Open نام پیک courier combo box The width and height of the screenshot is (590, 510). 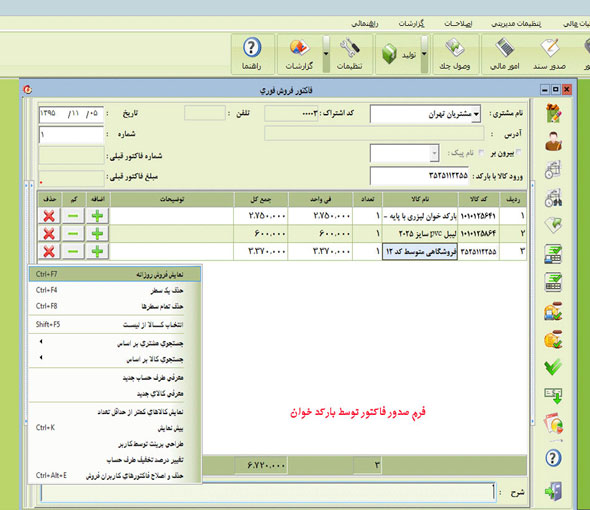(404, 153)
